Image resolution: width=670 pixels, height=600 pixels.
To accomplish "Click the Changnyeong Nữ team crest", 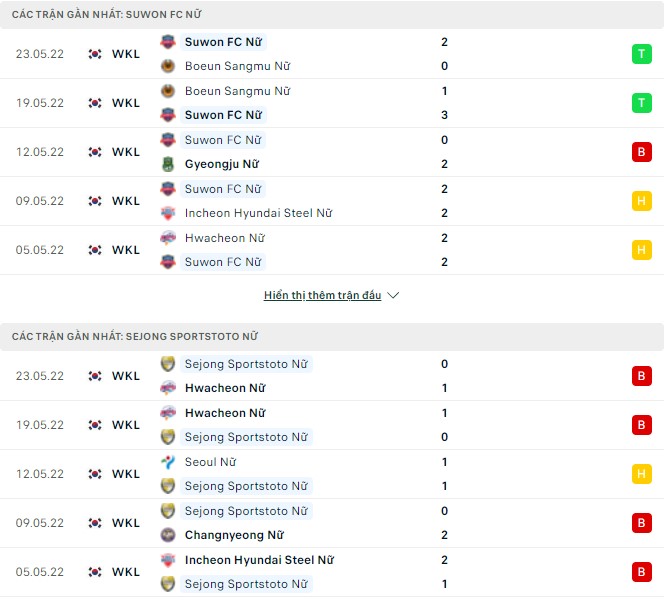I will [x=168, y=535].
